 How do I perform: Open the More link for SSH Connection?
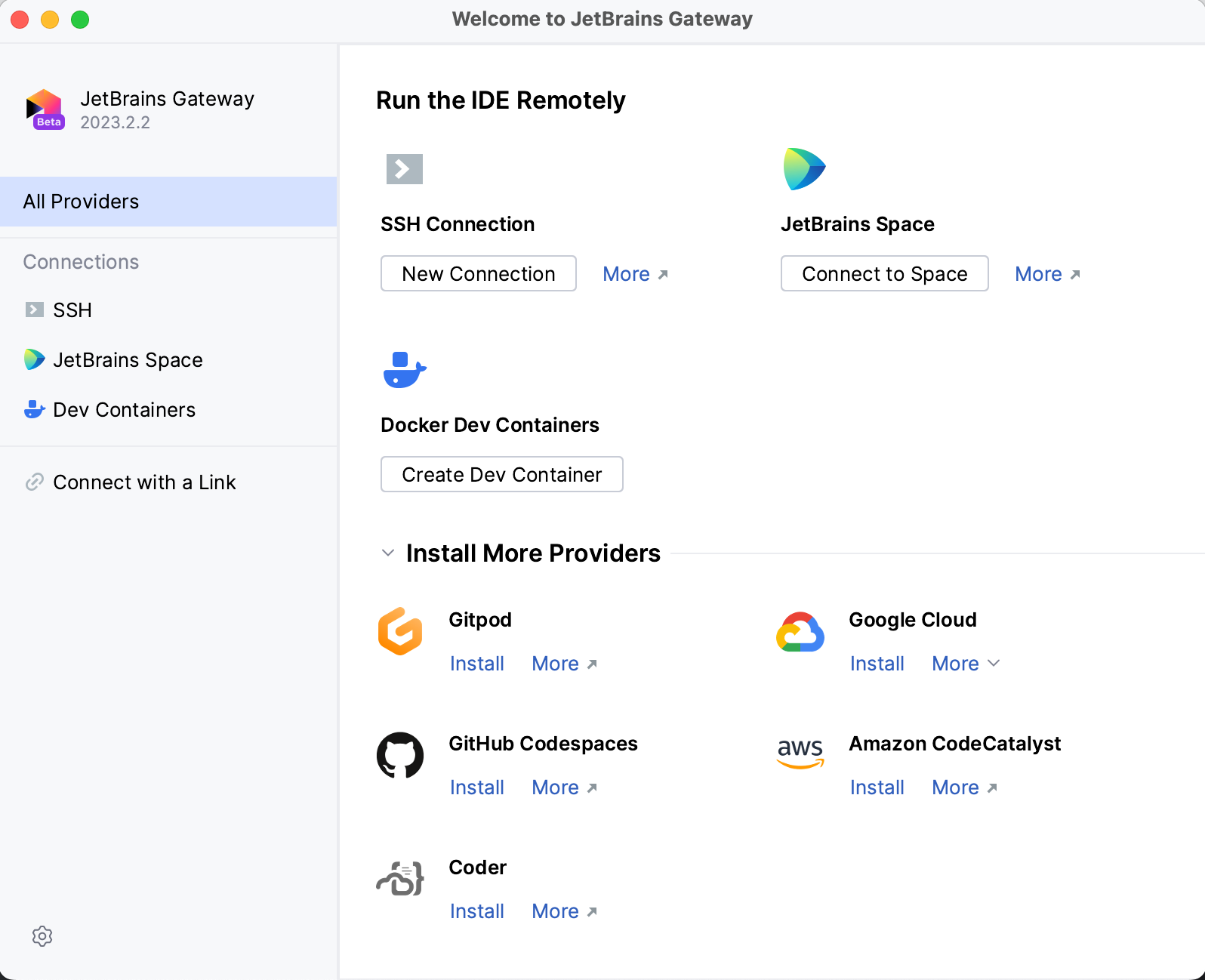(636, 274)
